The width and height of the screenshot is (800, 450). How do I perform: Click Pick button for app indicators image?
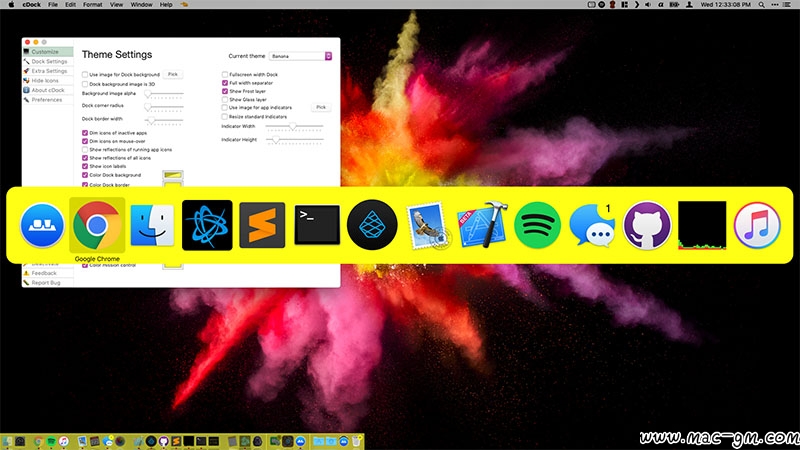click(x=321, y=107)
